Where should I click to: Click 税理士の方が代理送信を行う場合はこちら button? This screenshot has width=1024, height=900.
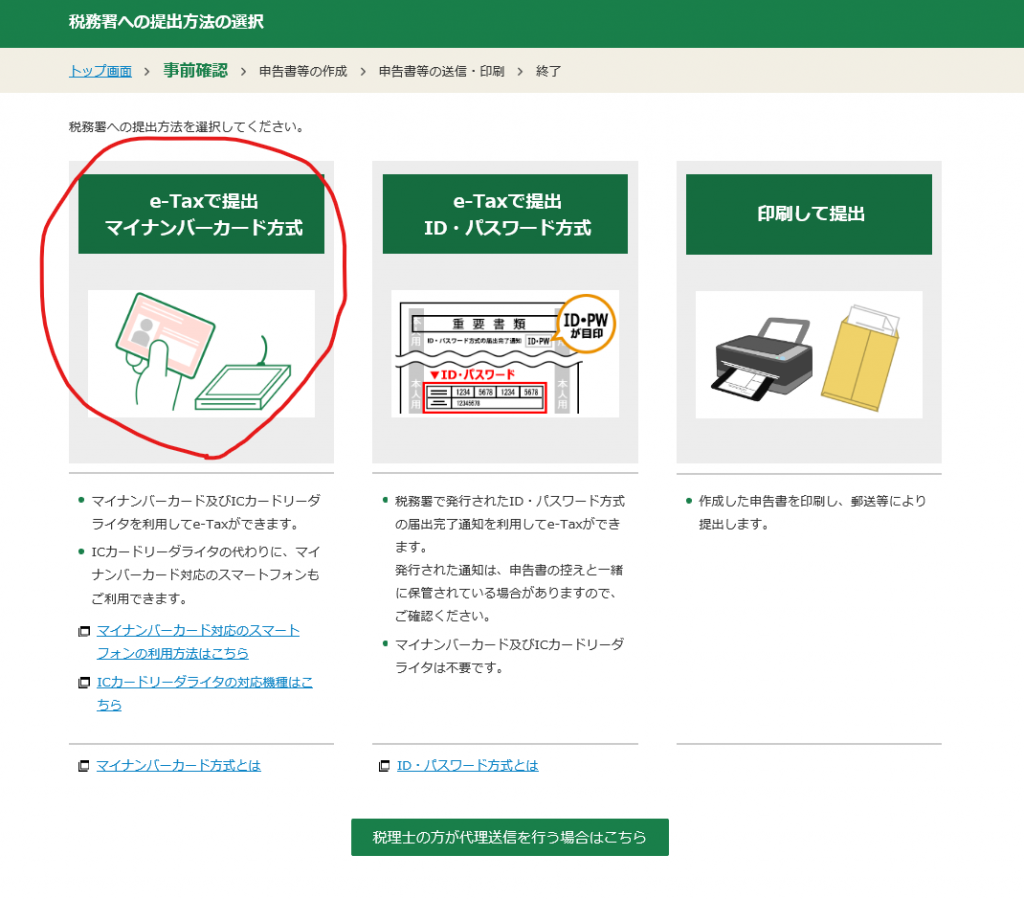[509, 837]
